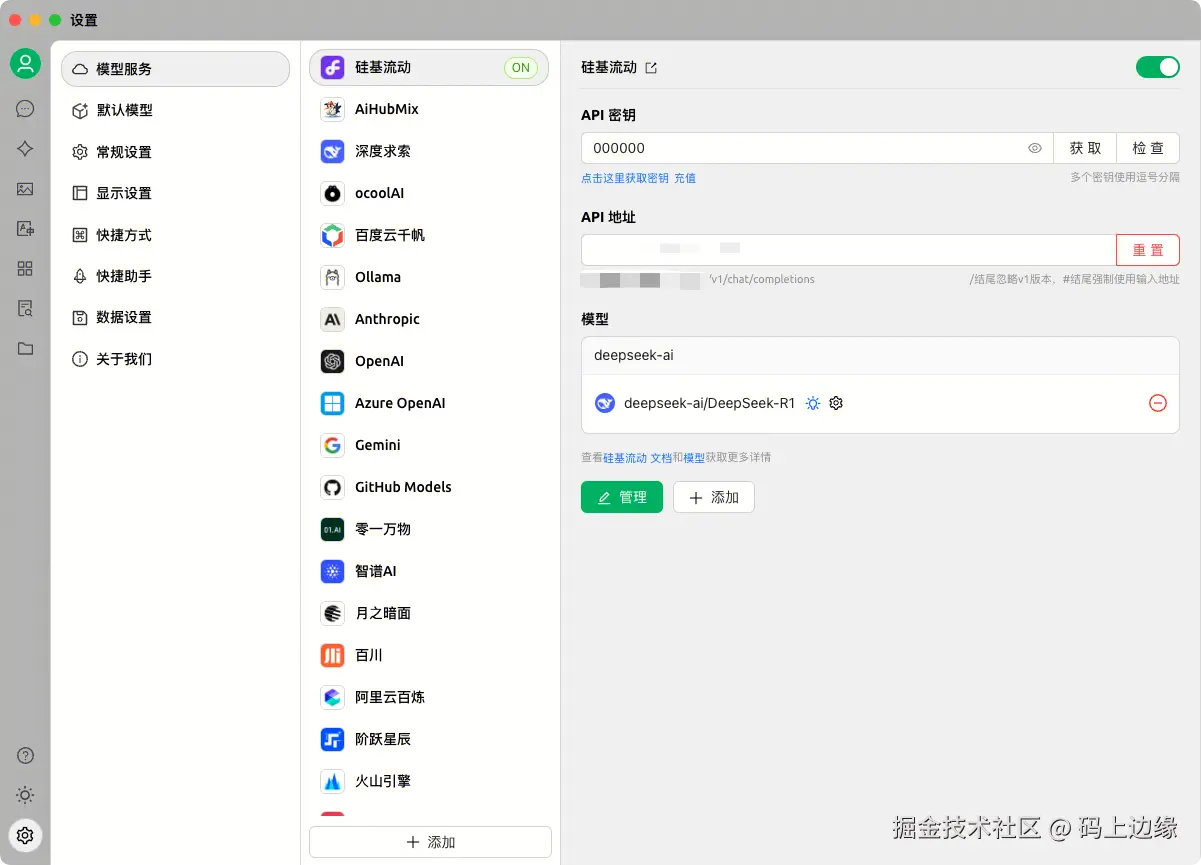Remove the DeepSeek-R1 model with minus icon

coord(1157,403)
